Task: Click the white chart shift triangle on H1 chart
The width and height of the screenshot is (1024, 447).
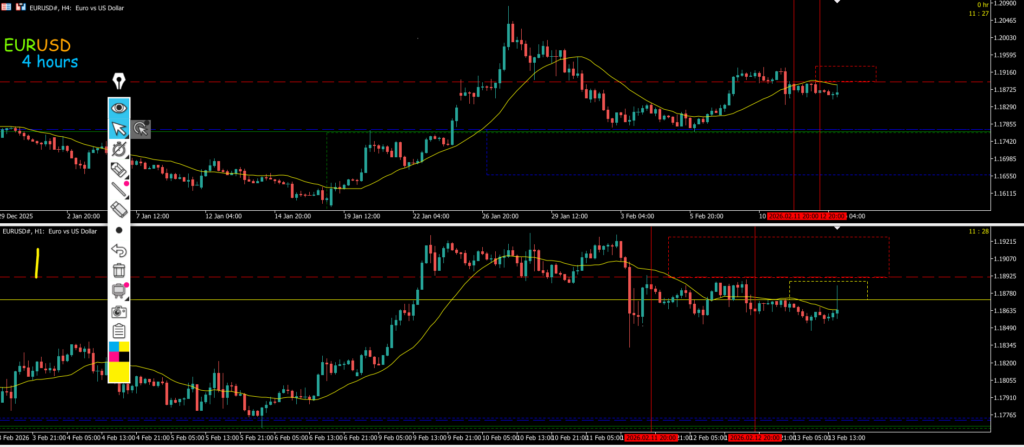Action: [838, 230]
